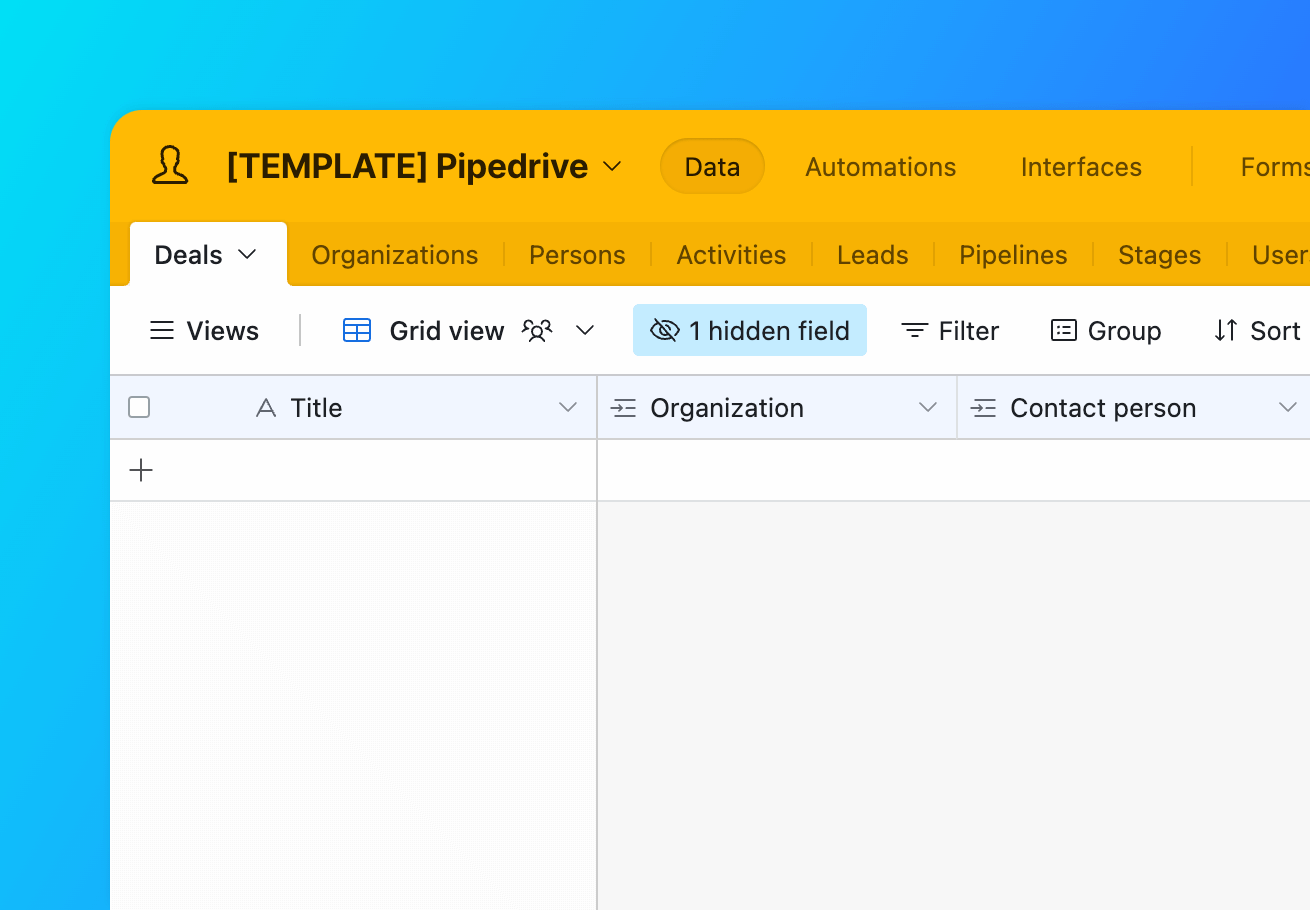This screenshot has width=1310, height=910.
Task: Click the Grid view table icon
Action: pos(357,331)
